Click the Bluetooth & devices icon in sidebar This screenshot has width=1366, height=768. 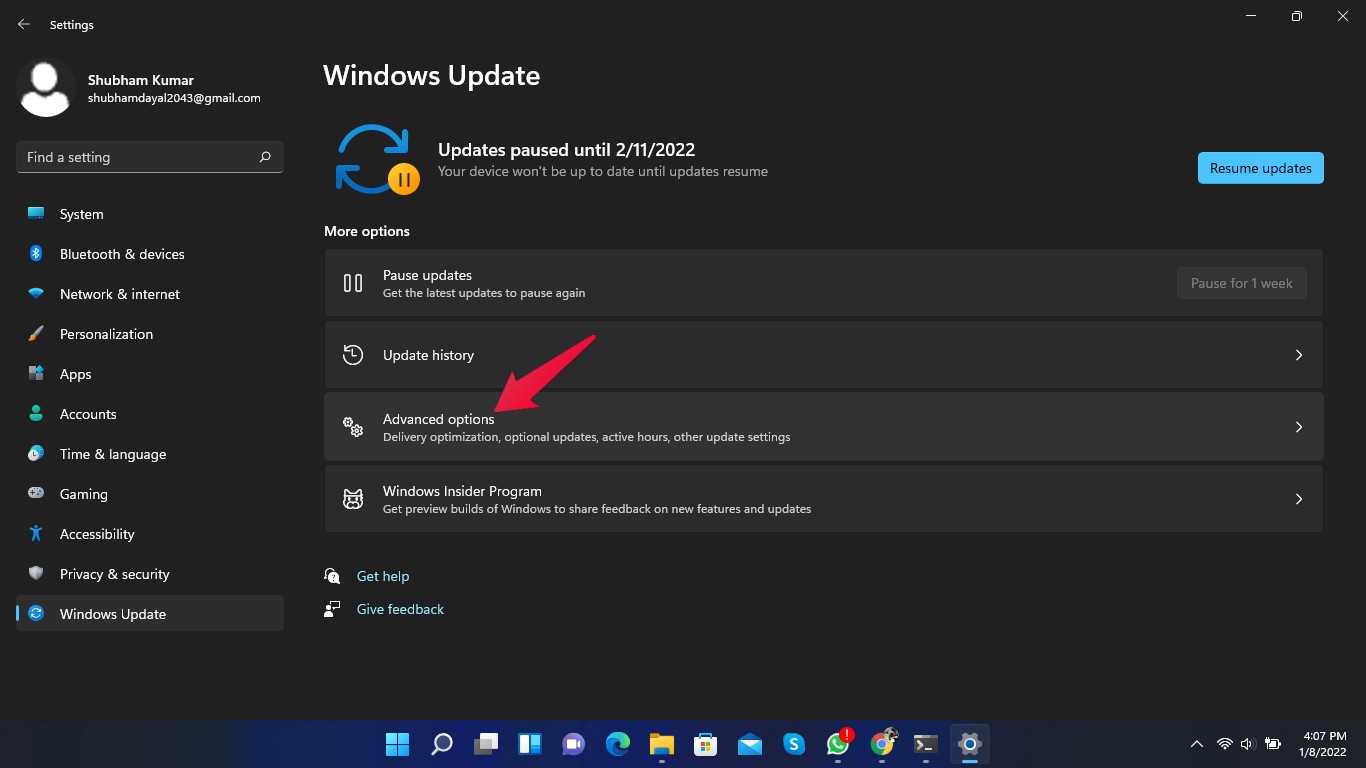tap(36, 254)
